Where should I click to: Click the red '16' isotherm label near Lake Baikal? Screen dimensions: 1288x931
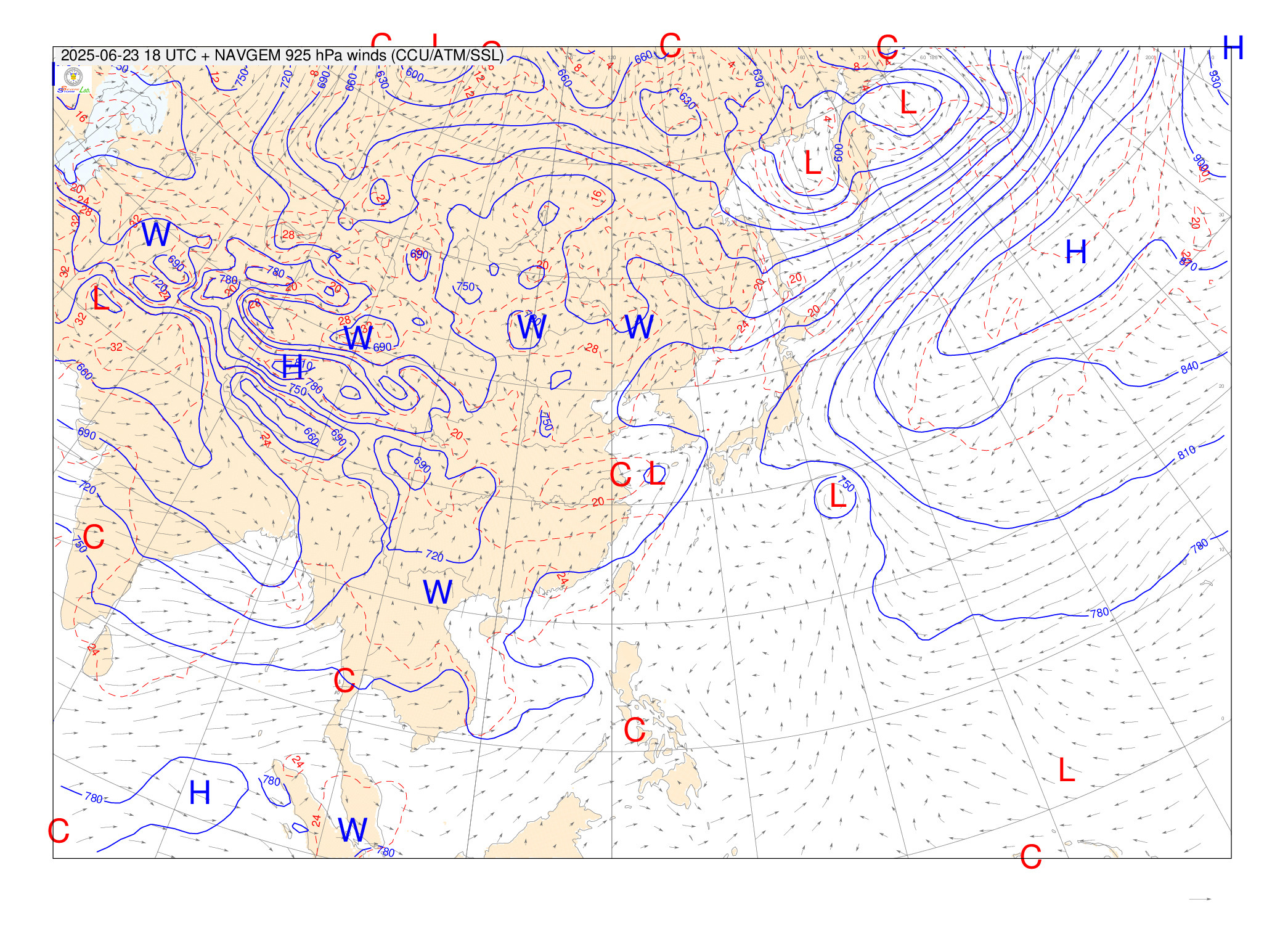[x=596, y=196]
